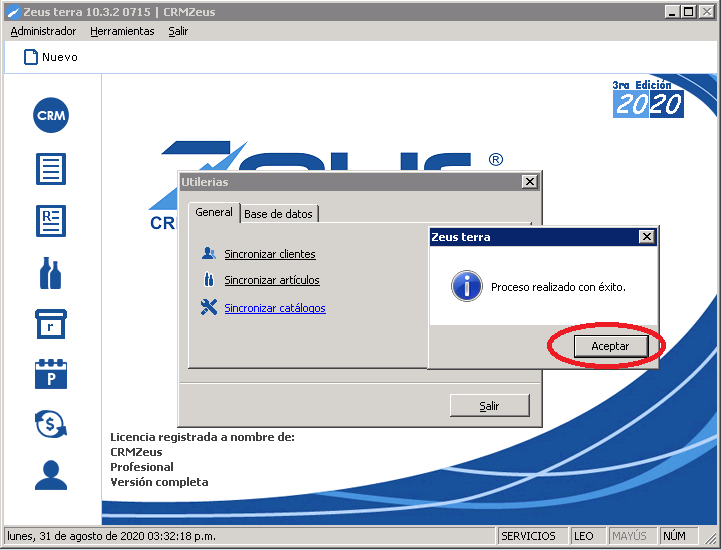Maximize the main Zeus terra window

coord(688,12)
